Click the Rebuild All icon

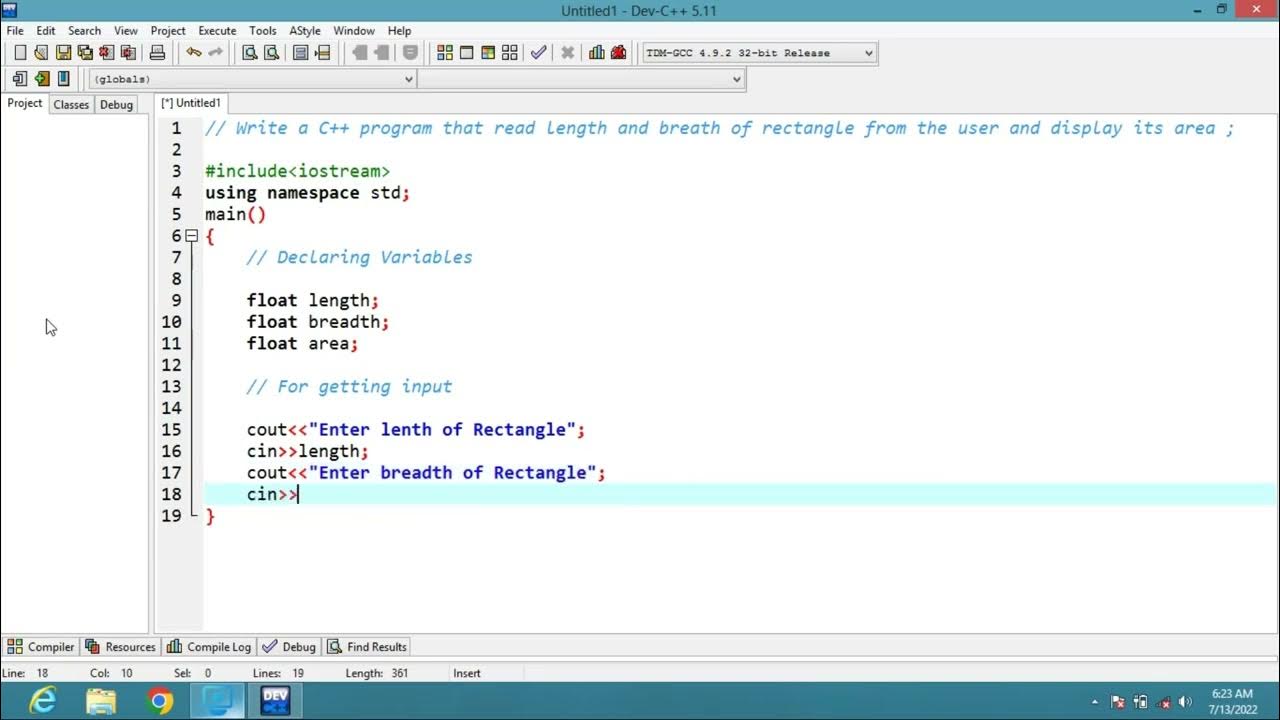[x=510, y=53]
